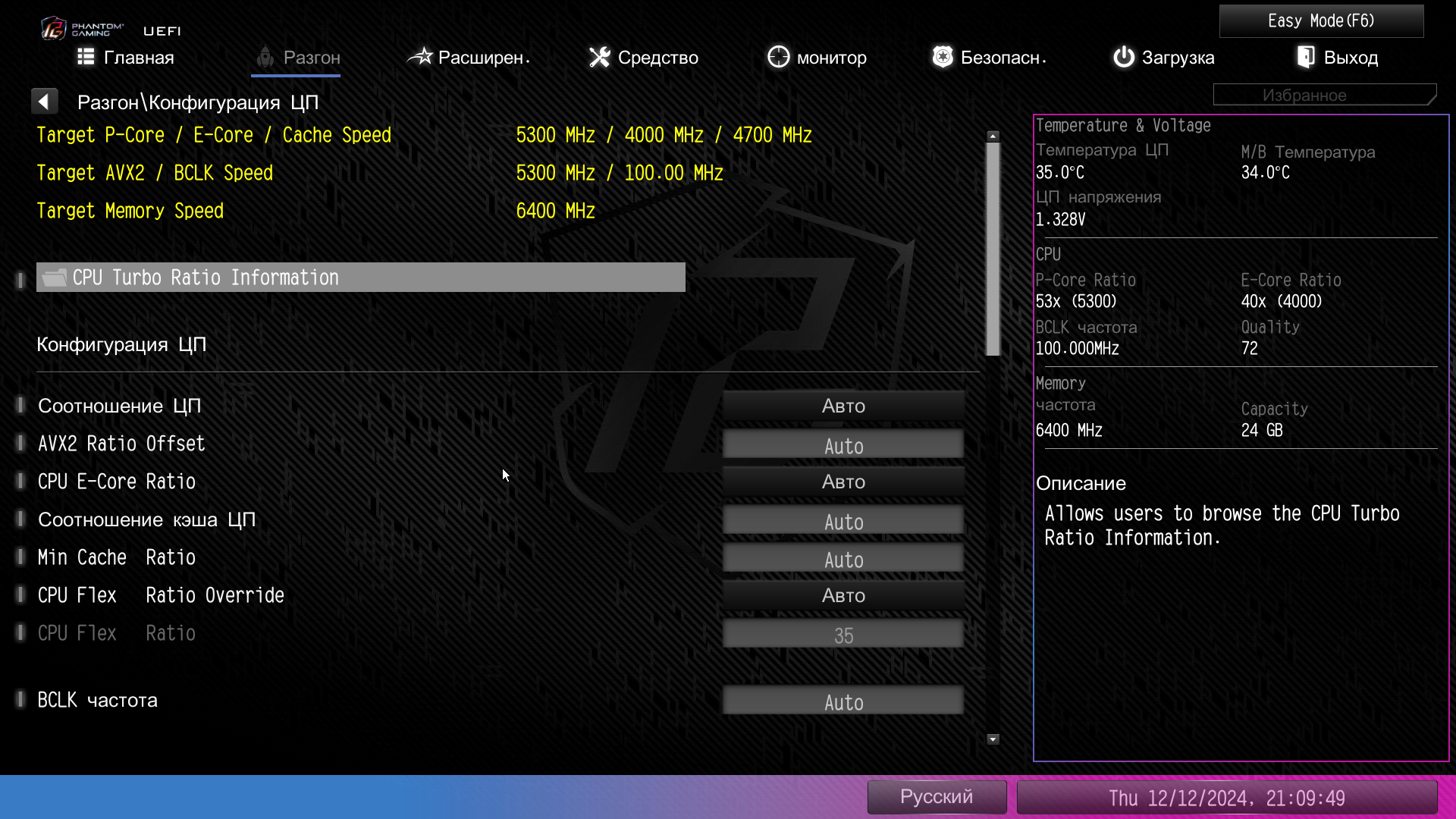Click the scrollbar down arrow
The image size is (1456, 819).
[x=993, y=739]
